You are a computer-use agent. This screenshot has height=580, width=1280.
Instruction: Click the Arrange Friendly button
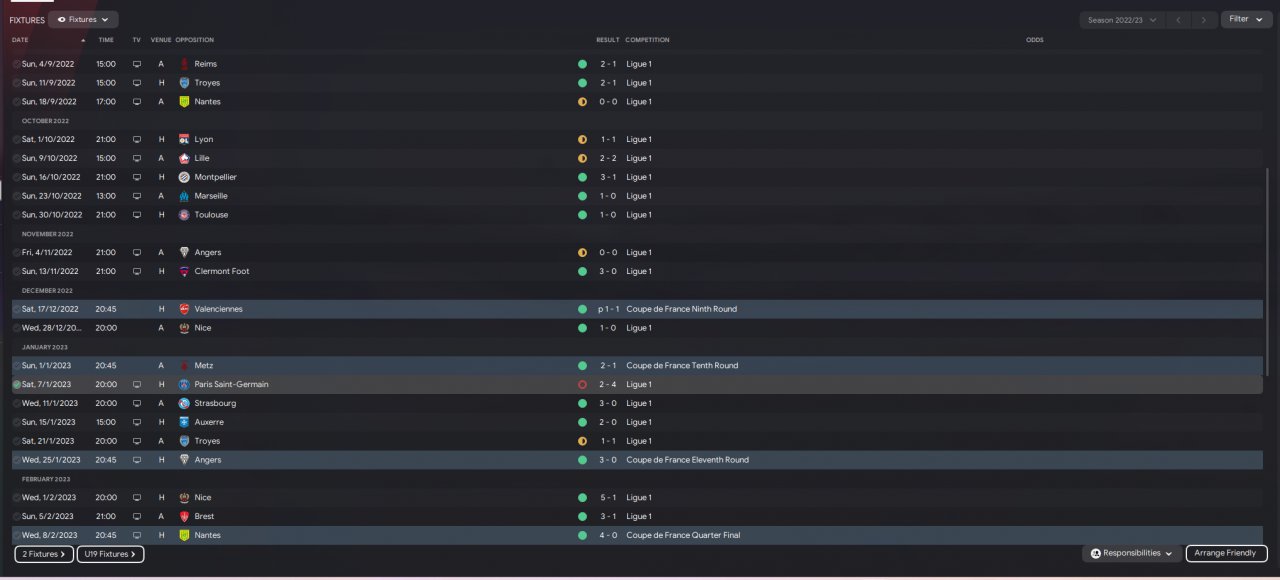pos(1226,553)
